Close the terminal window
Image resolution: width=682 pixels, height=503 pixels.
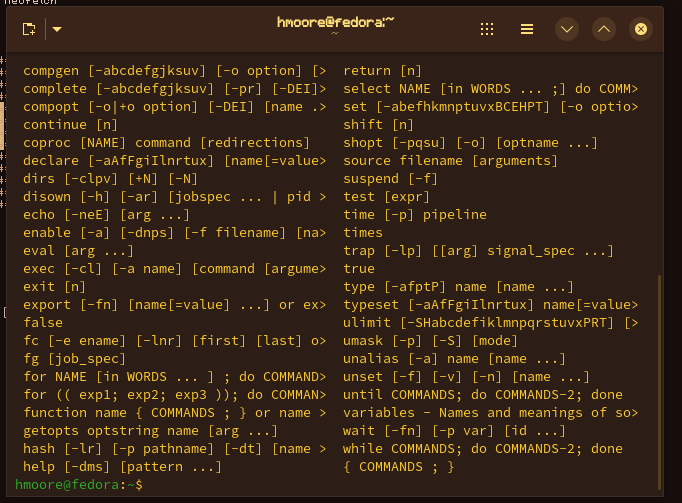[x=641, y=29]
